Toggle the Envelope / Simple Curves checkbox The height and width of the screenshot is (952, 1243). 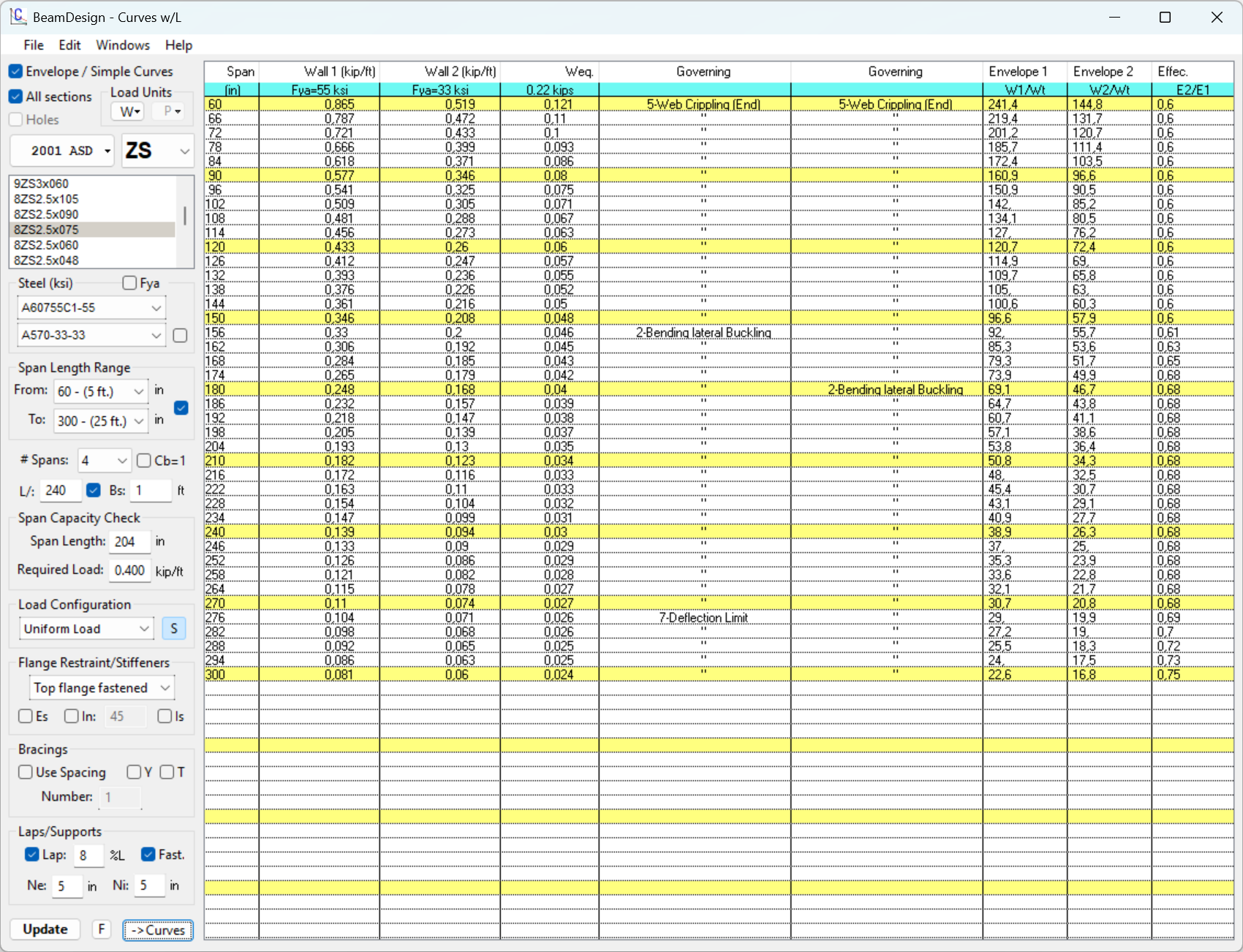click(x=16, y=72)
